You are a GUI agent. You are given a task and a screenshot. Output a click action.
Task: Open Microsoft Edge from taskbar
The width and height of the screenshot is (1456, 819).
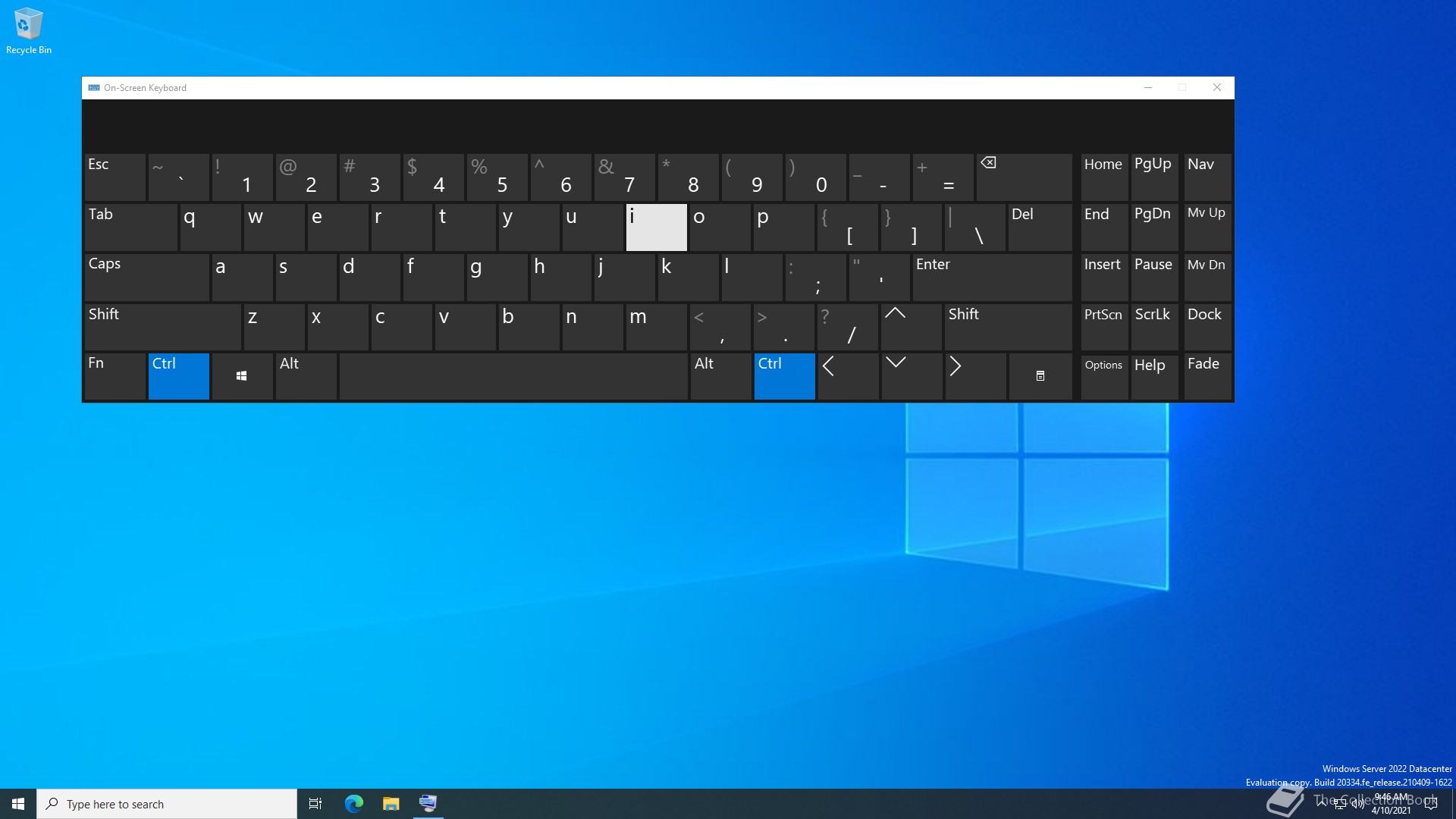(354, 803)
